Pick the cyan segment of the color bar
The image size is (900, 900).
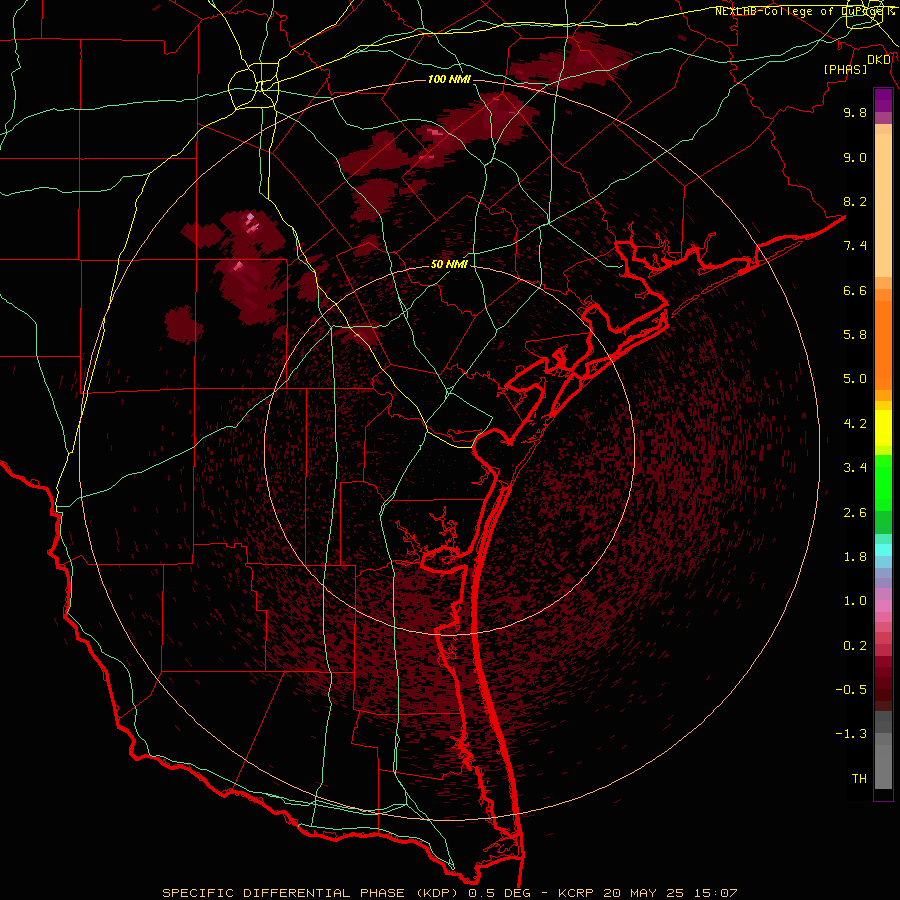tap(883, 550)
